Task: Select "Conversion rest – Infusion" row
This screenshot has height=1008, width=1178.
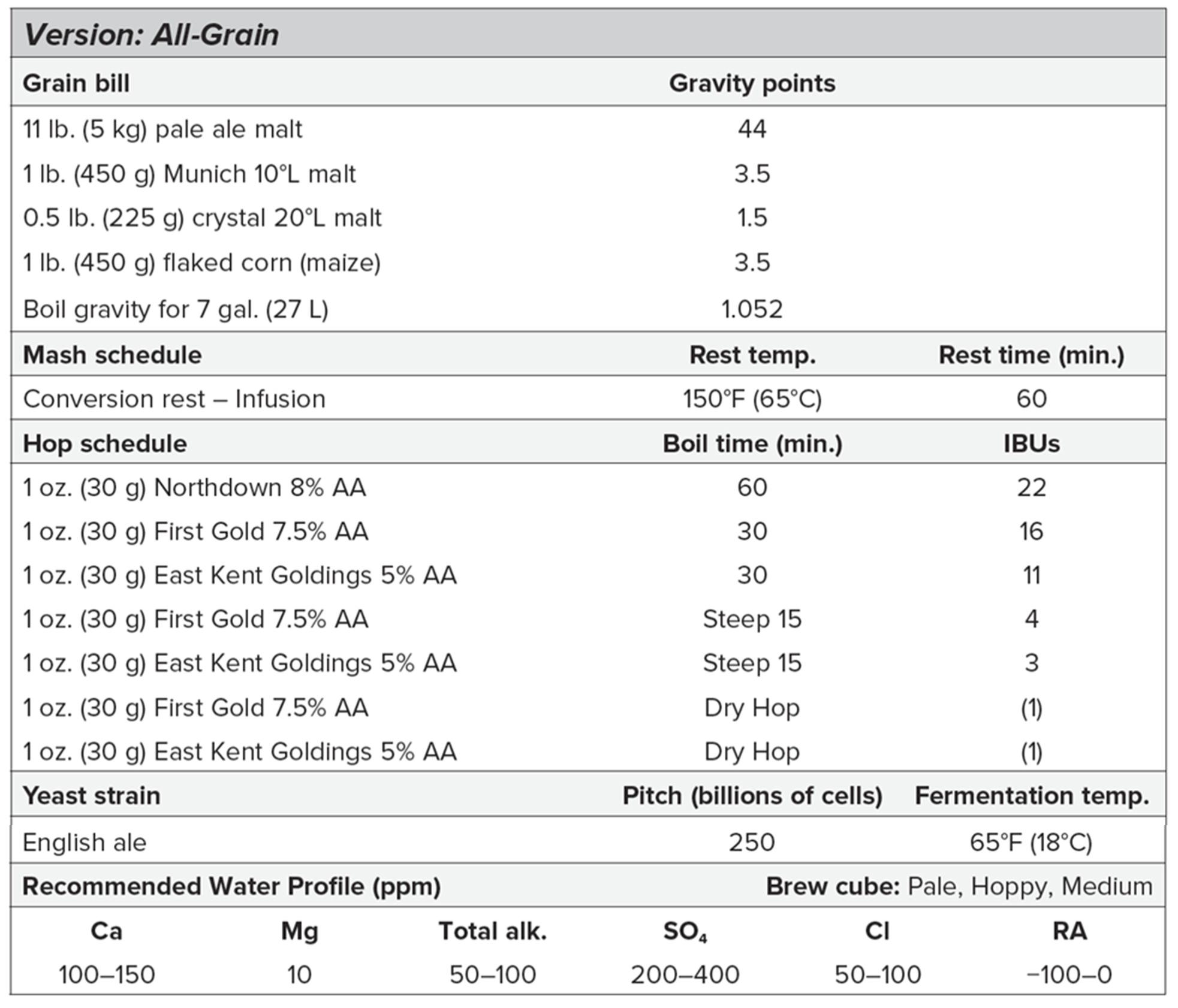Action: tap(174, 399)
